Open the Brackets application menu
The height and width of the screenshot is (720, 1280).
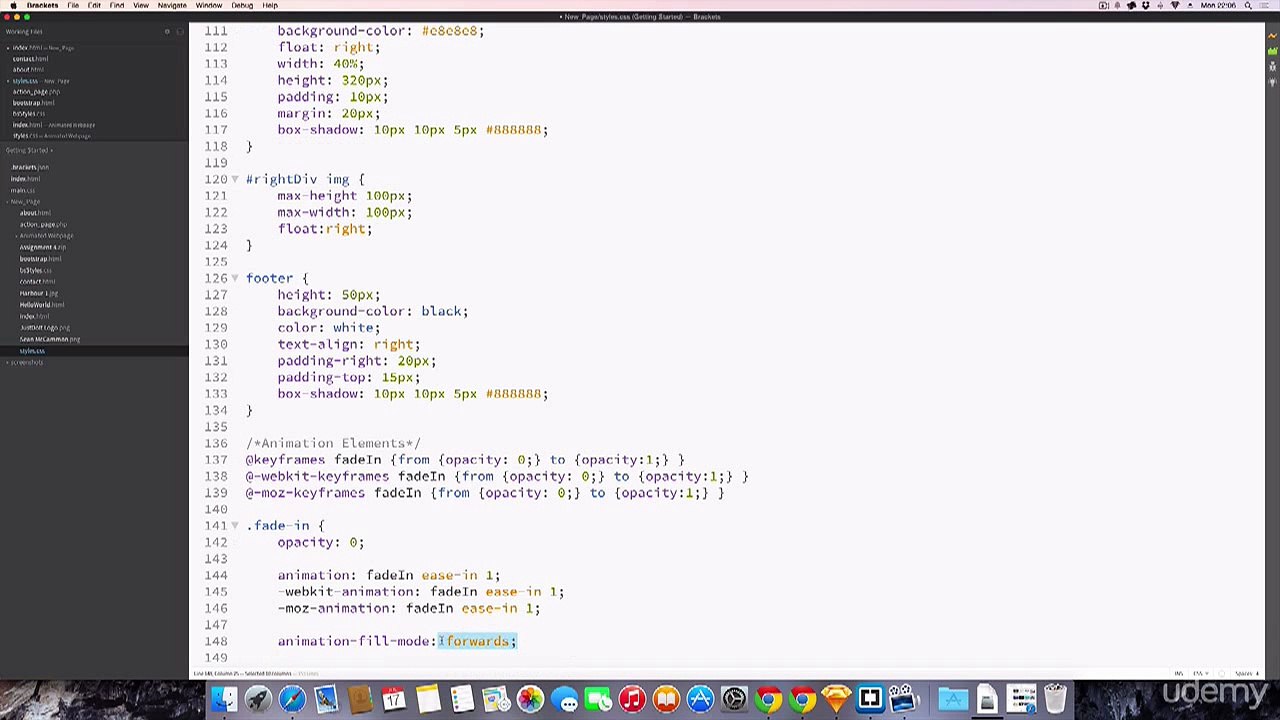click(x=42, y=5)
